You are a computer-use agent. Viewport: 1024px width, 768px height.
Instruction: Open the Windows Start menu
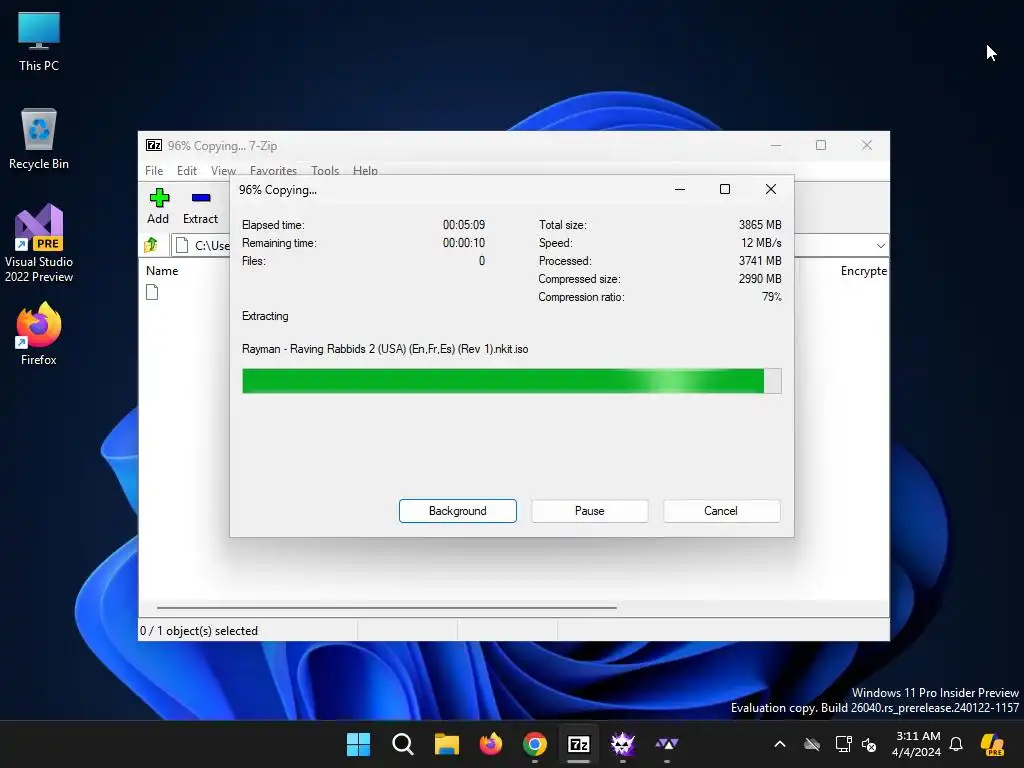point(358,744)
